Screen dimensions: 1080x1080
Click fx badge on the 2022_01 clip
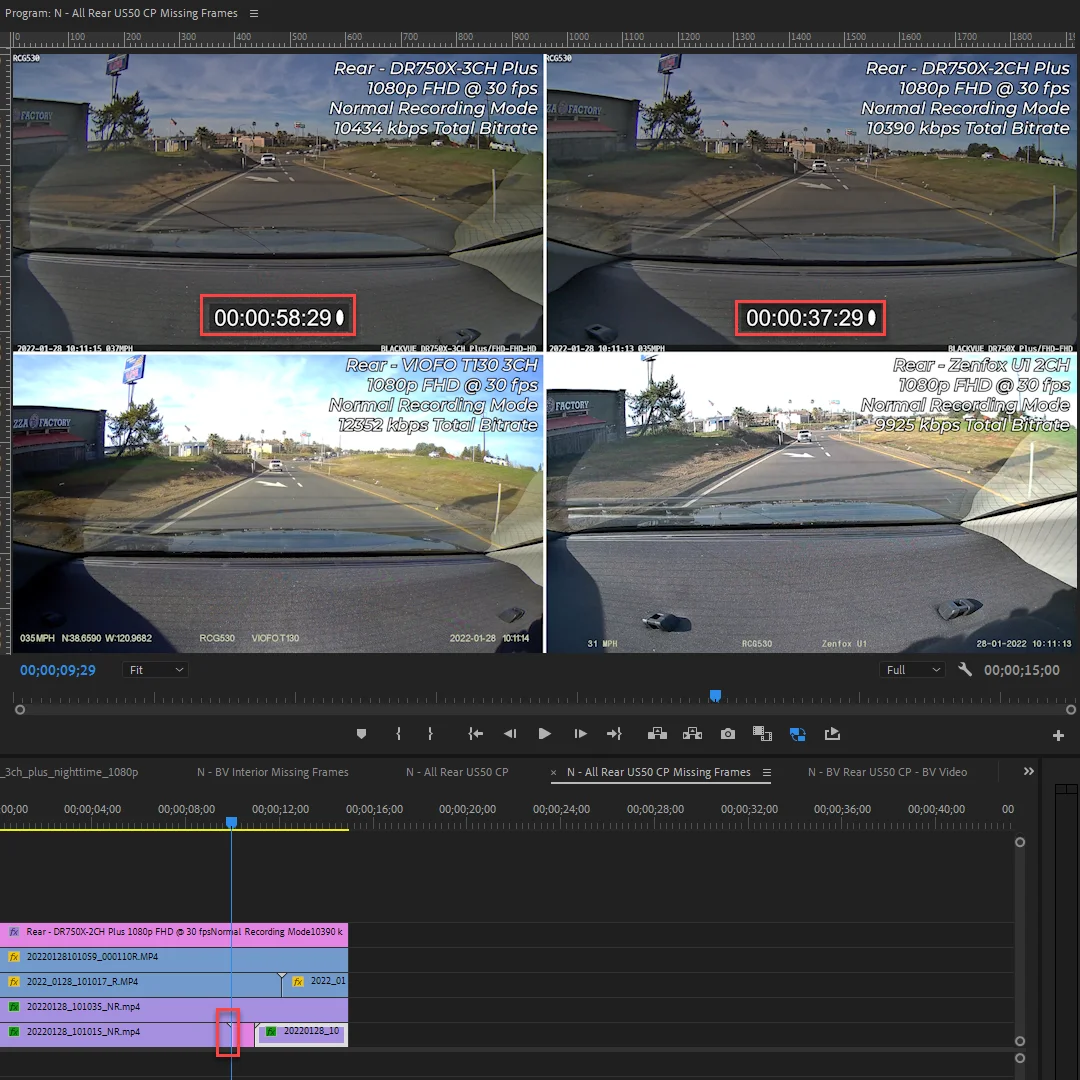click(298, 982)
